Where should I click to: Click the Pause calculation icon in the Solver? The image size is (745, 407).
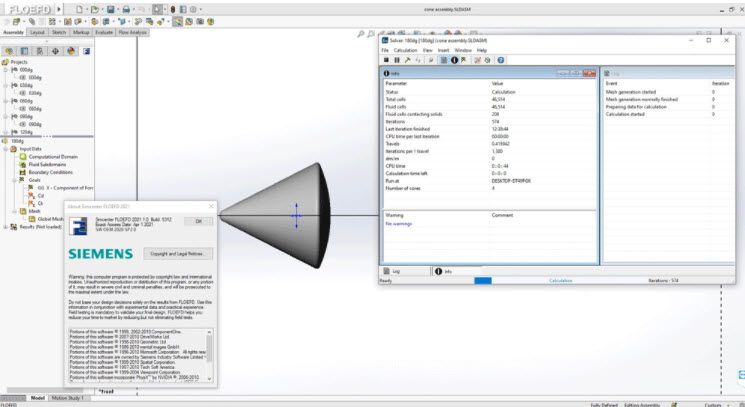click(x=397, y=60)
